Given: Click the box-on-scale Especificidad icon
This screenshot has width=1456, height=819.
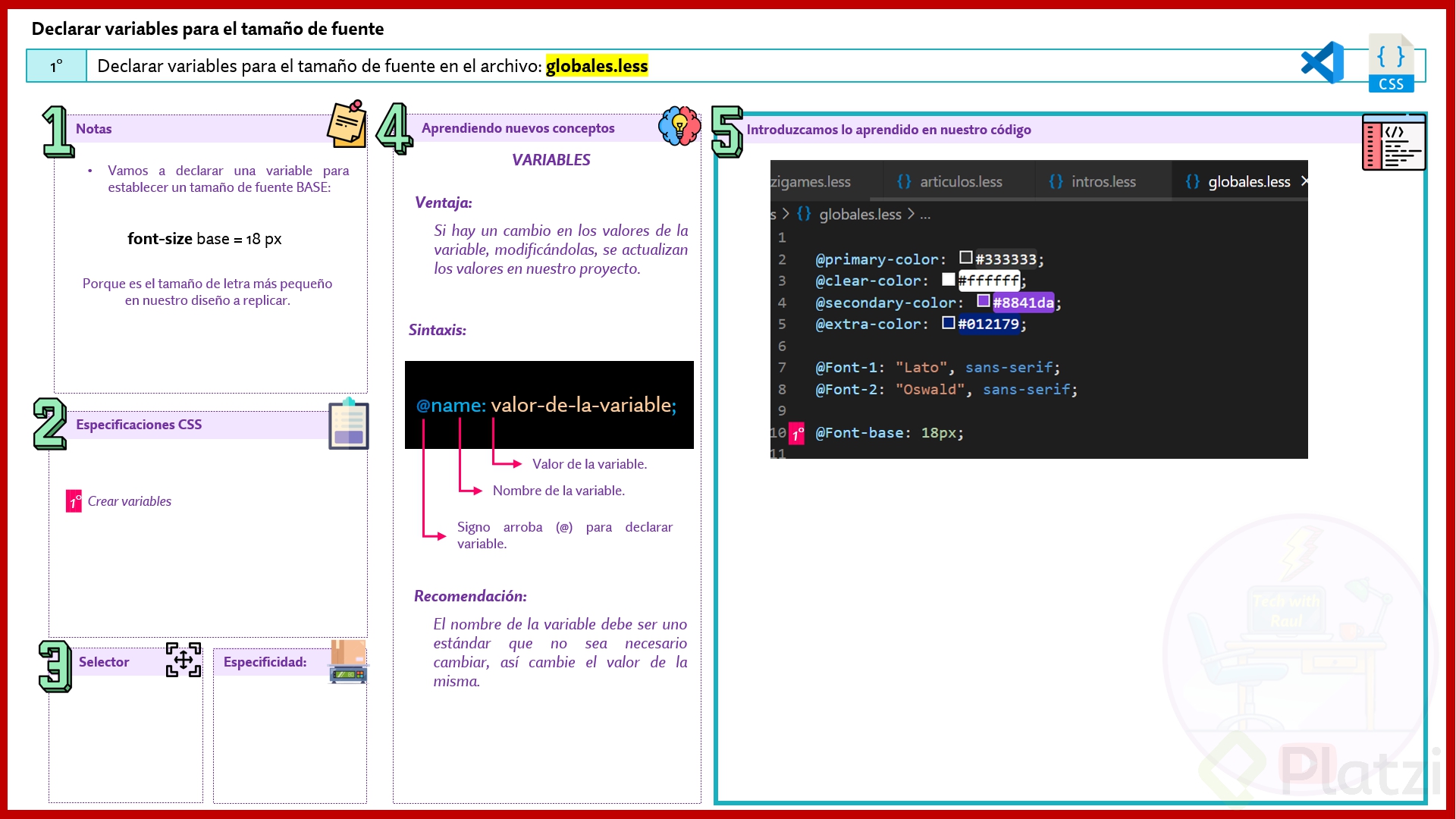Looking at the screenshot, I should point(348,661).
